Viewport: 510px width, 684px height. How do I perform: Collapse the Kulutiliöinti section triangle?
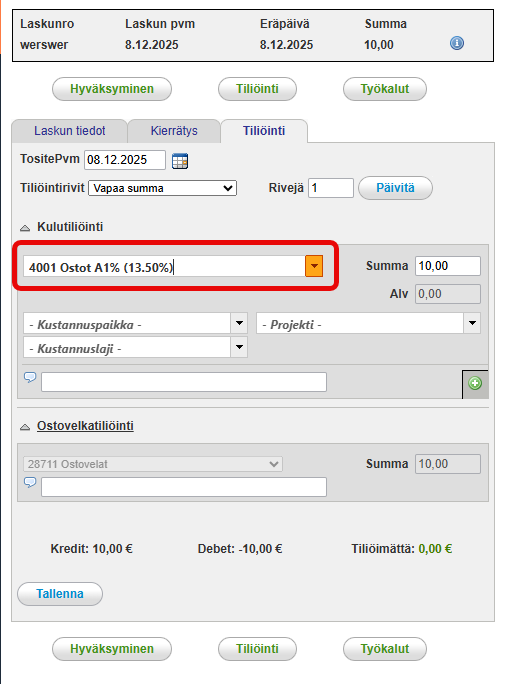pos(25,228)
